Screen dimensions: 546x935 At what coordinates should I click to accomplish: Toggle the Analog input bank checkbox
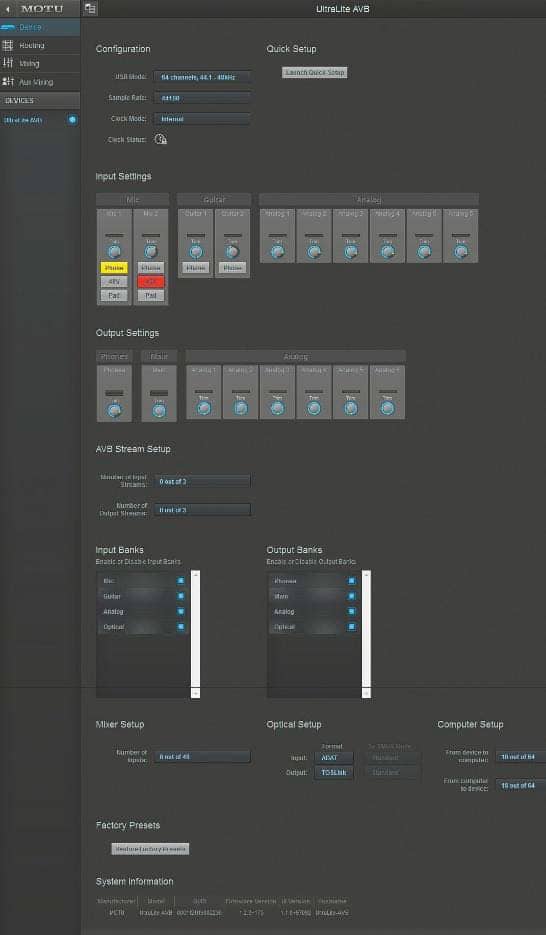click(x=181, y=611)
